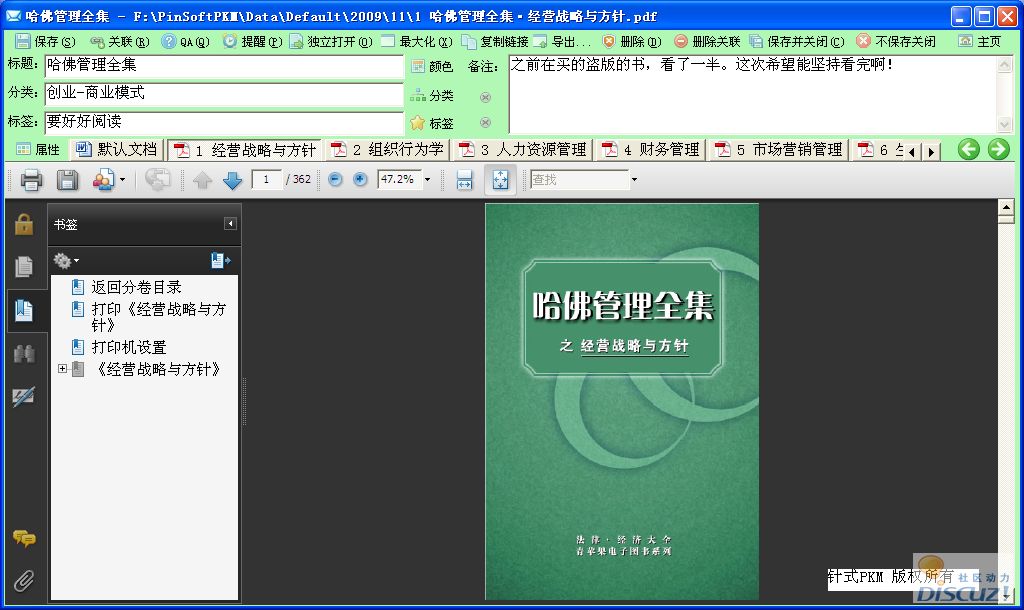Image resolution: width=1024 pixels, height=610 pixels.
Task: Toggle the fit-to-page view button
Action: (x=500, y=180)
